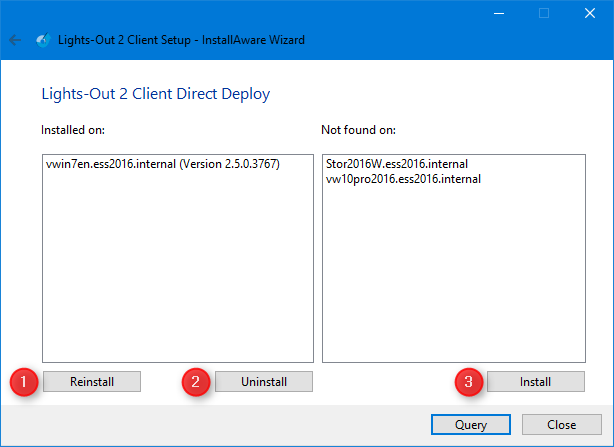Click the Uninstall button

[x=264, y=382]
